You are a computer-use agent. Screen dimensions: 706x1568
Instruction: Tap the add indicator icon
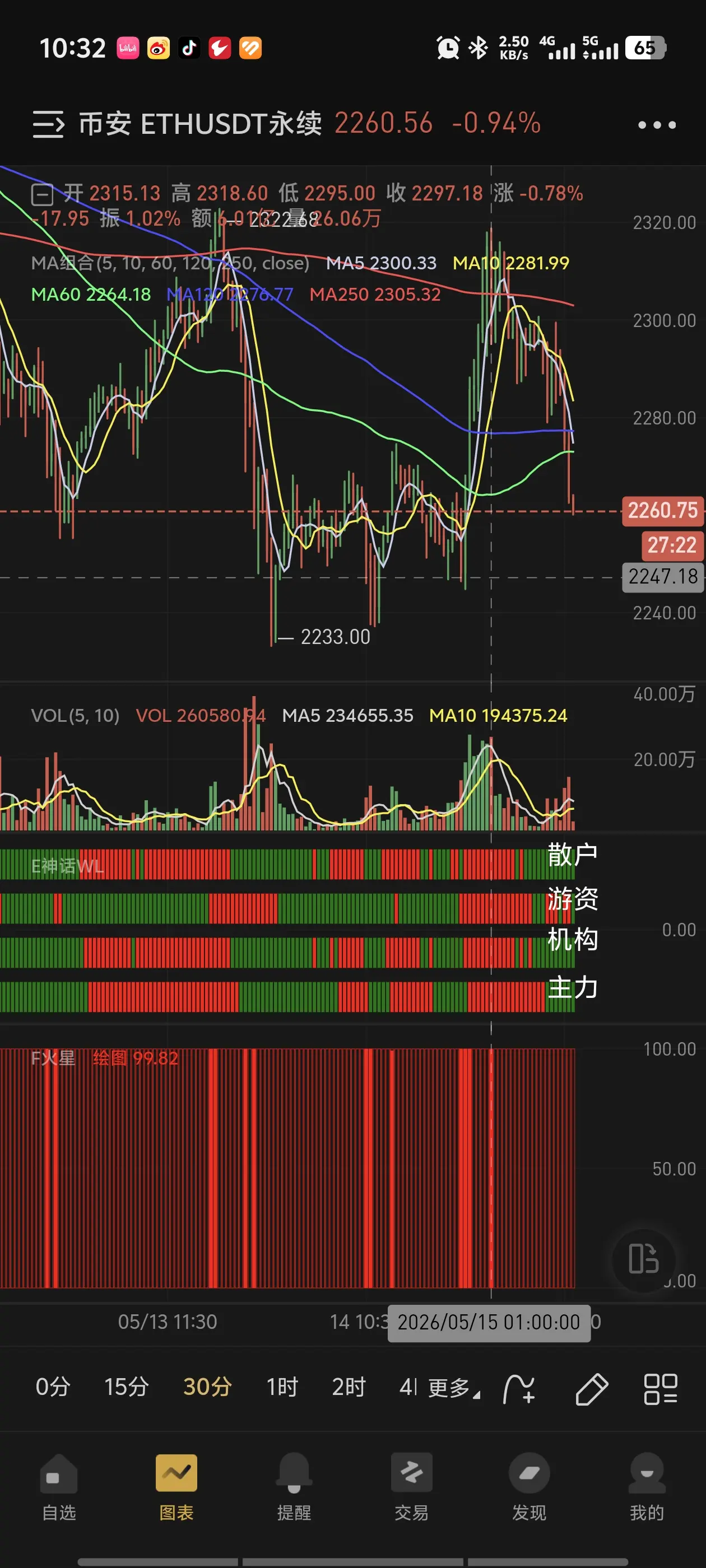click(x=519, y=1389)
